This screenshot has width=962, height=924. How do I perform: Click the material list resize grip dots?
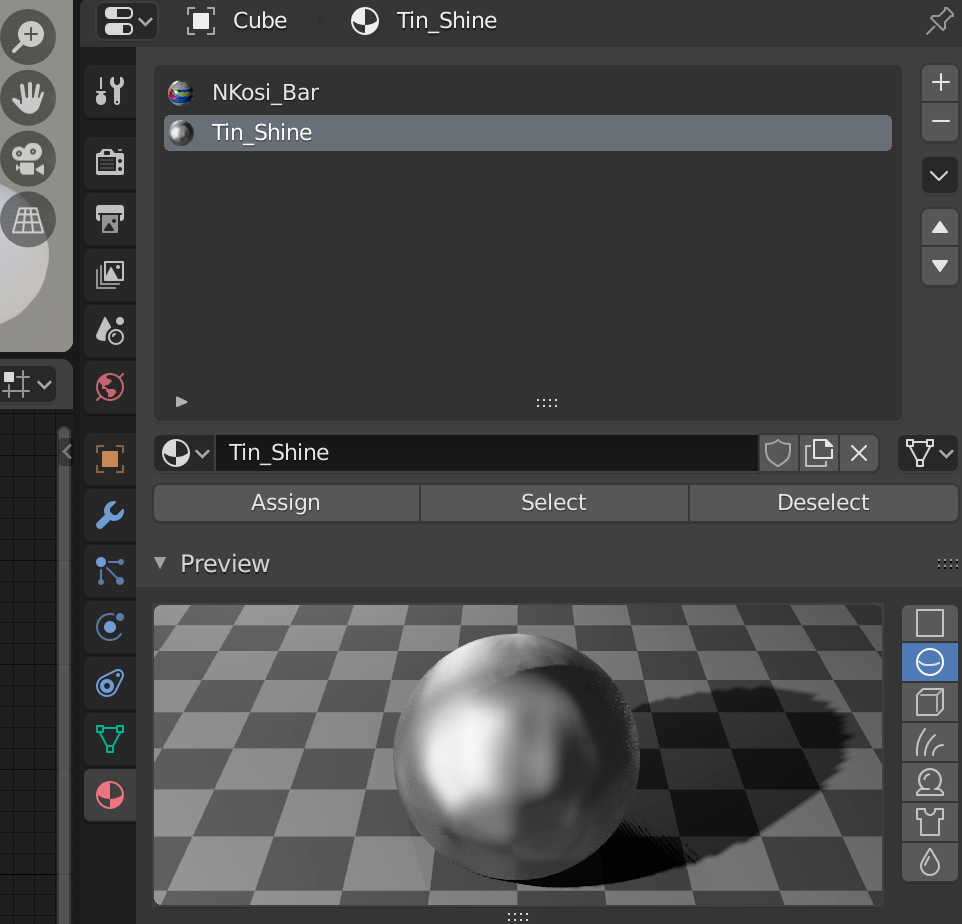coord(547,403)
